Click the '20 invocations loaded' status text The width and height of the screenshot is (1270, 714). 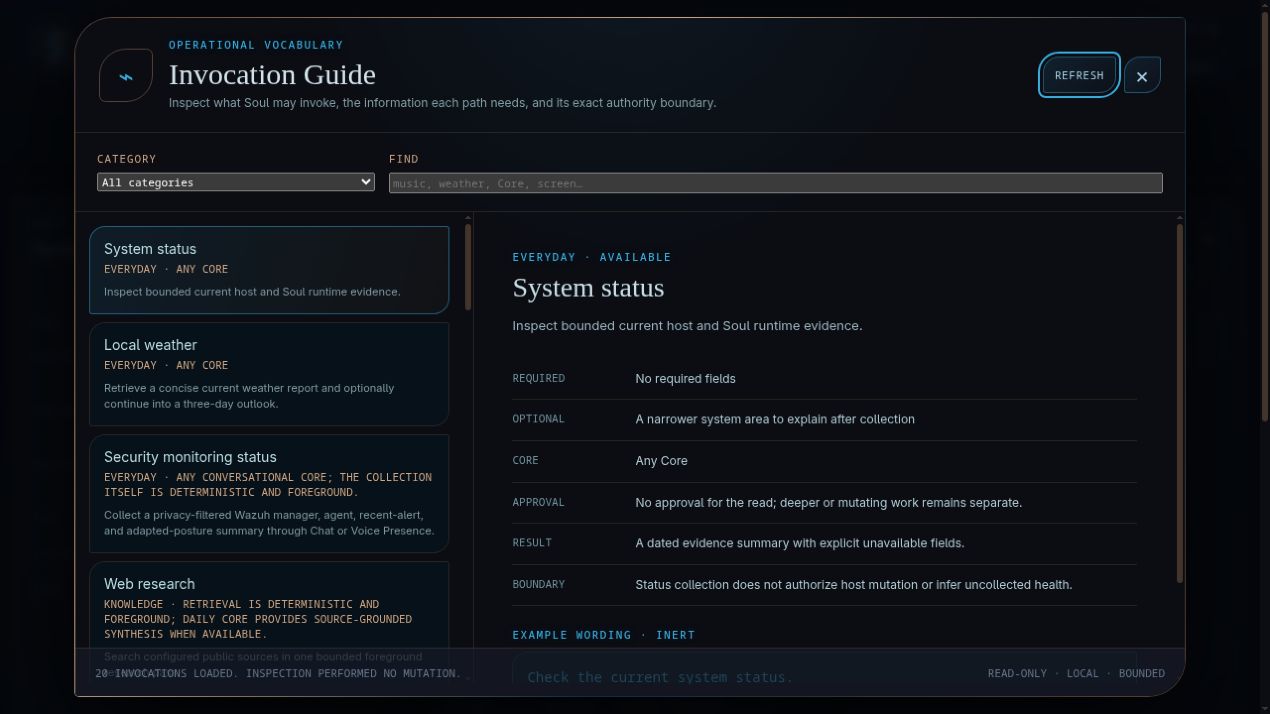(x=278, y=674)
